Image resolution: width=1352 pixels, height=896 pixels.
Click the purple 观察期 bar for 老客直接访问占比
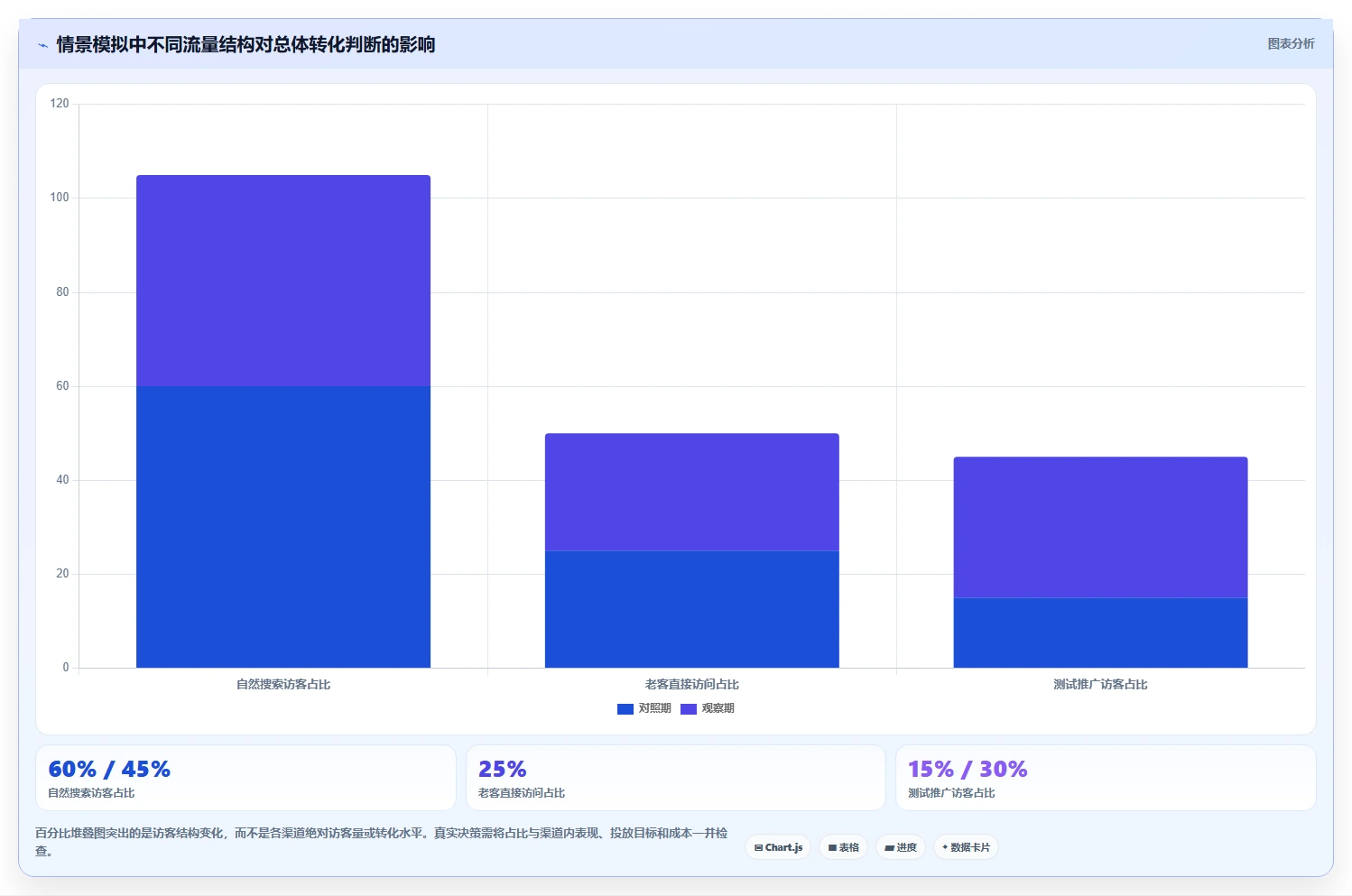(x=692, y=492)
